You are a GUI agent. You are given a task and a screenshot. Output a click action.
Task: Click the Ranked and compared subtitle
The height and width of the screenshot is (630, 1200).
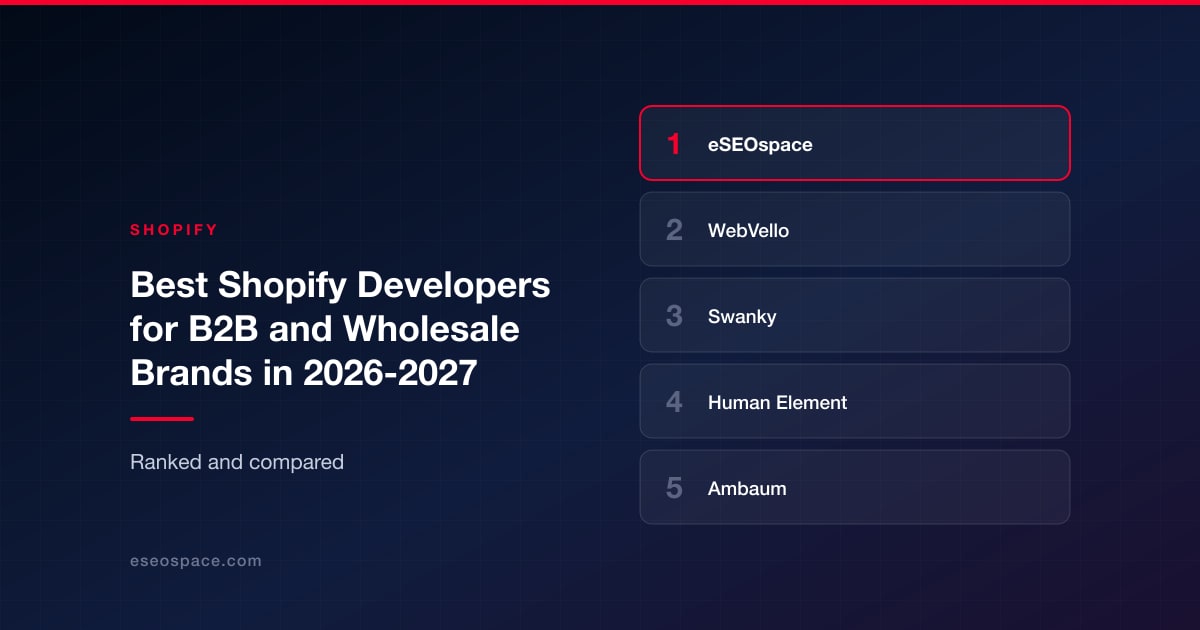[237, 462]
